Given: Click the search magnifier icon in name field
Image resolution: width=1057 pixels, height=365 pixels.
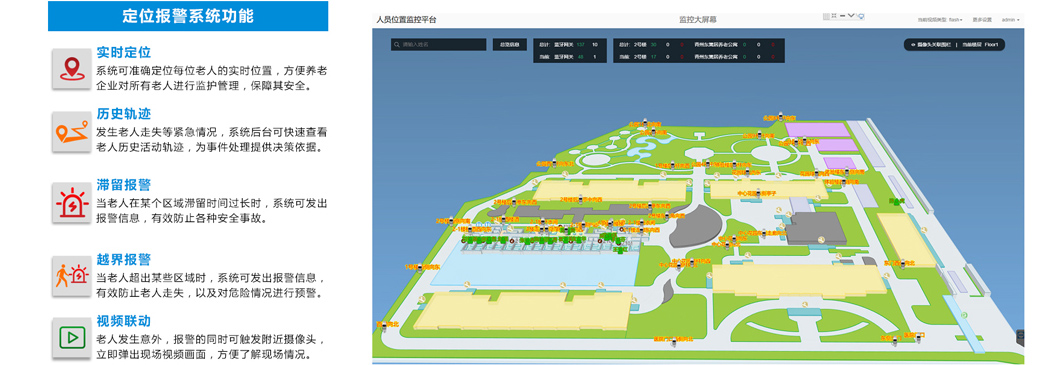Looking at the screenshot, I should click(x=397, y=45).
